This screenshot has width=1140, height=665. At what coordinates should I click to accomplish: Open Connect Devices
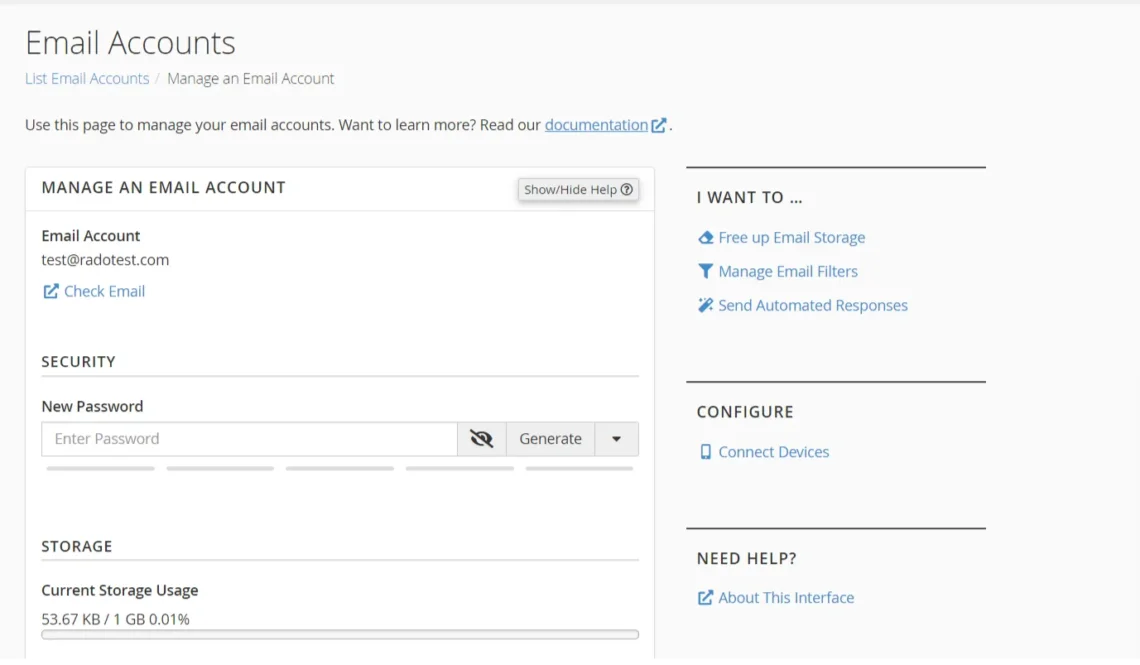[x=773, y=452]
